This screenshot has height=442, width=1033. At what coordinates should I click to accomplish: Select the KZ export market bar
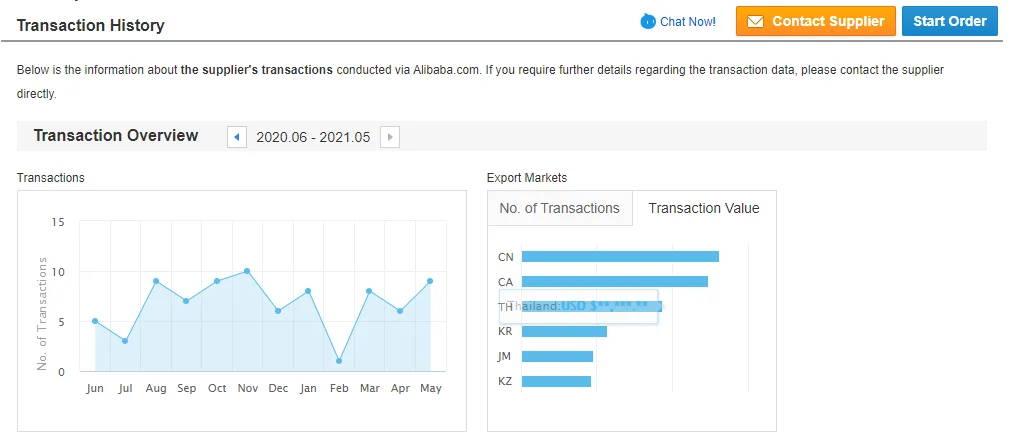coord(556,381)
